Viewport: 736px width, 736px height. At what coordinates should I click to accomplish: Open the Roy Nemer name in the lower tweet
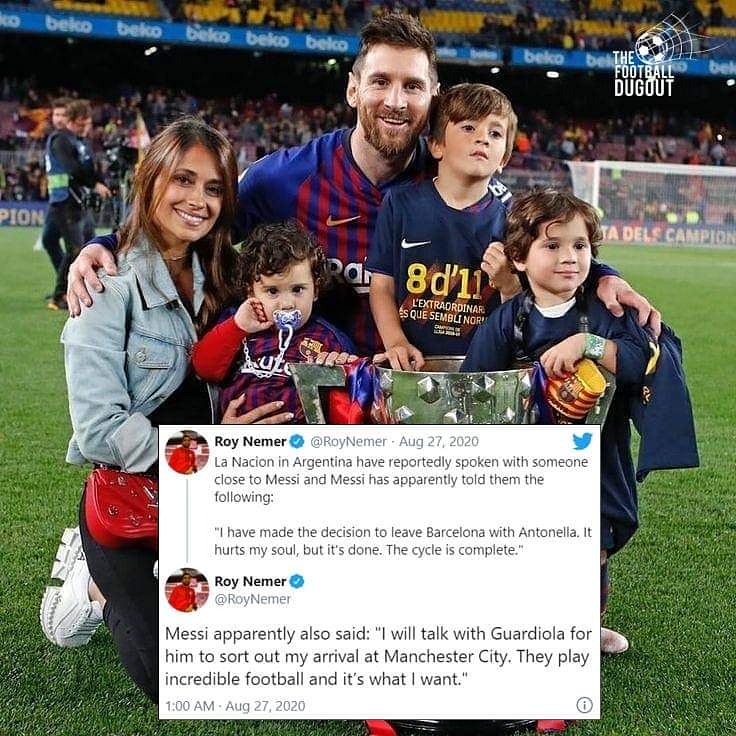point(250,581)
